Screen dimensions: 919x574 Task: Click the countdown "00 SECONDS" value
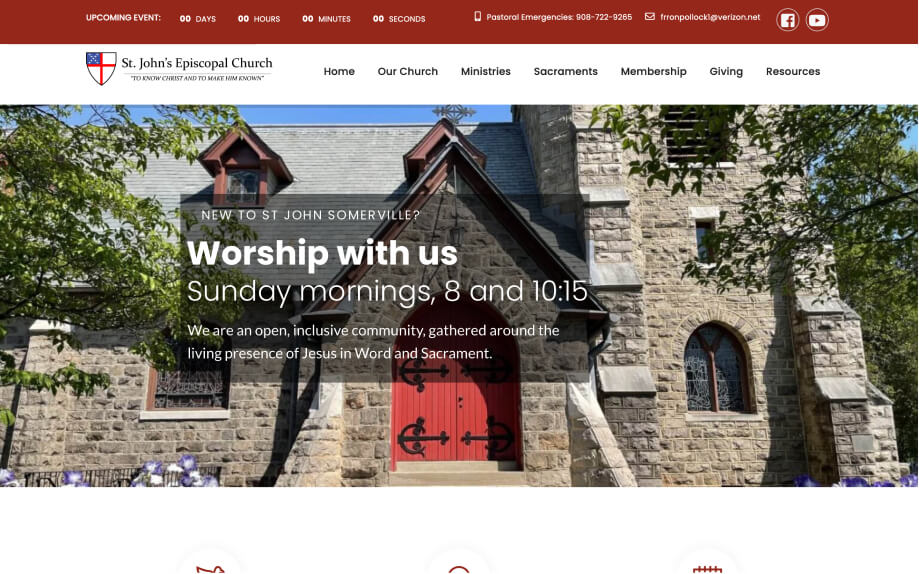pyautogui.click(x=399, y=19)
